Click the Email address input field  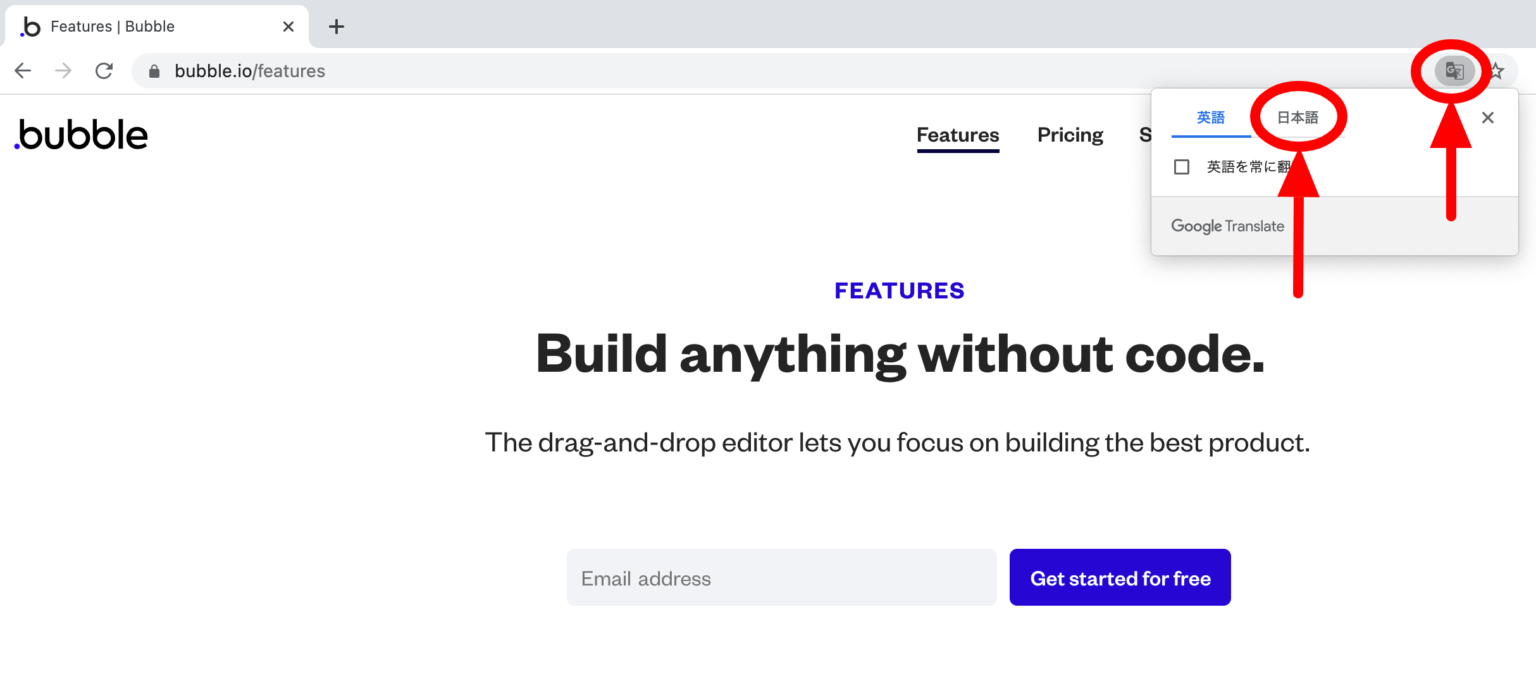click(x=781, y=577)
